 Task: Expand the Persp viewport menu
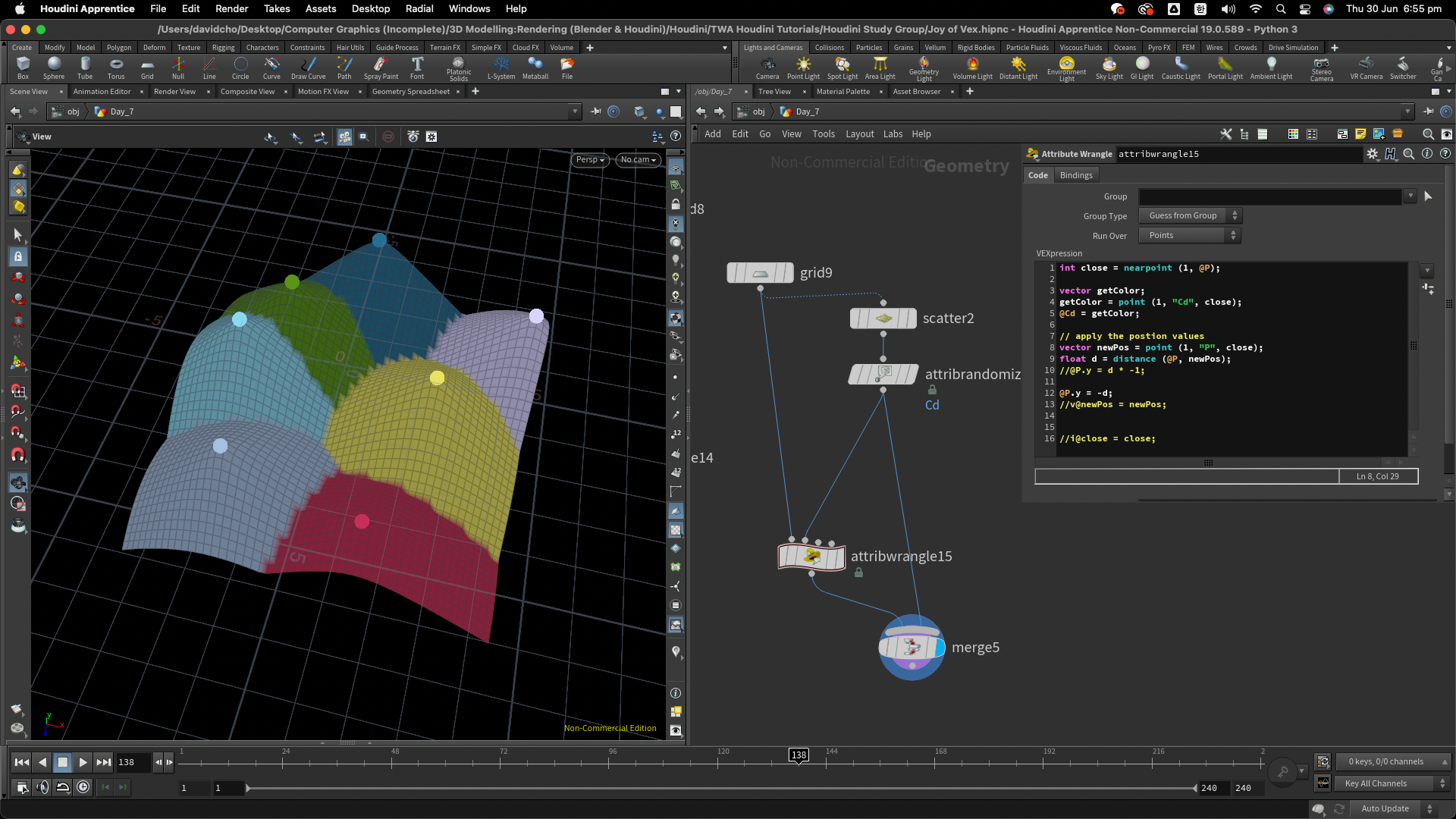coord(590,160)
